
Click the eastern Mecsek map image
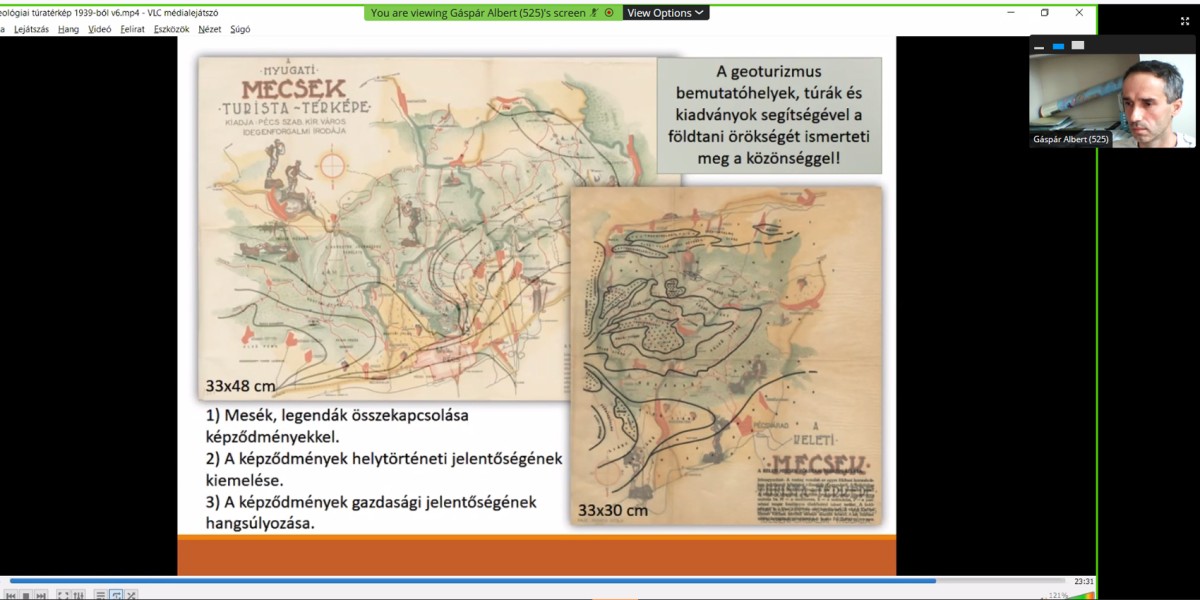click(726, 355)
